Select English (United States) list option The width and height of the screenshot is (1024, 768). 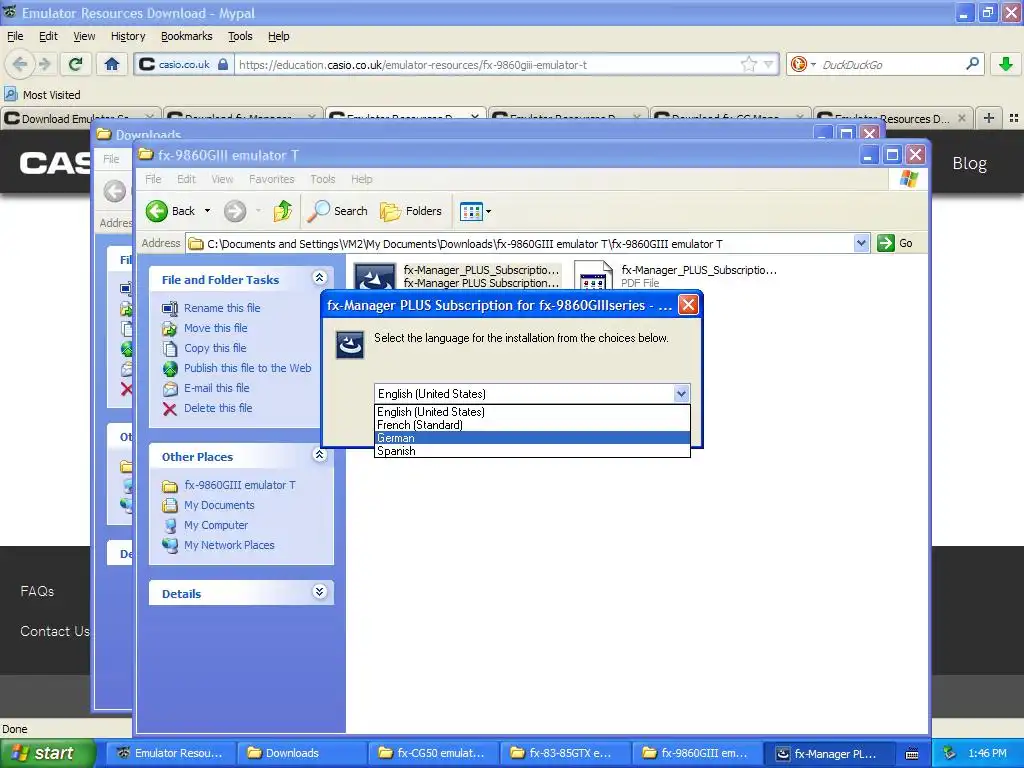(x=532, y=411)
